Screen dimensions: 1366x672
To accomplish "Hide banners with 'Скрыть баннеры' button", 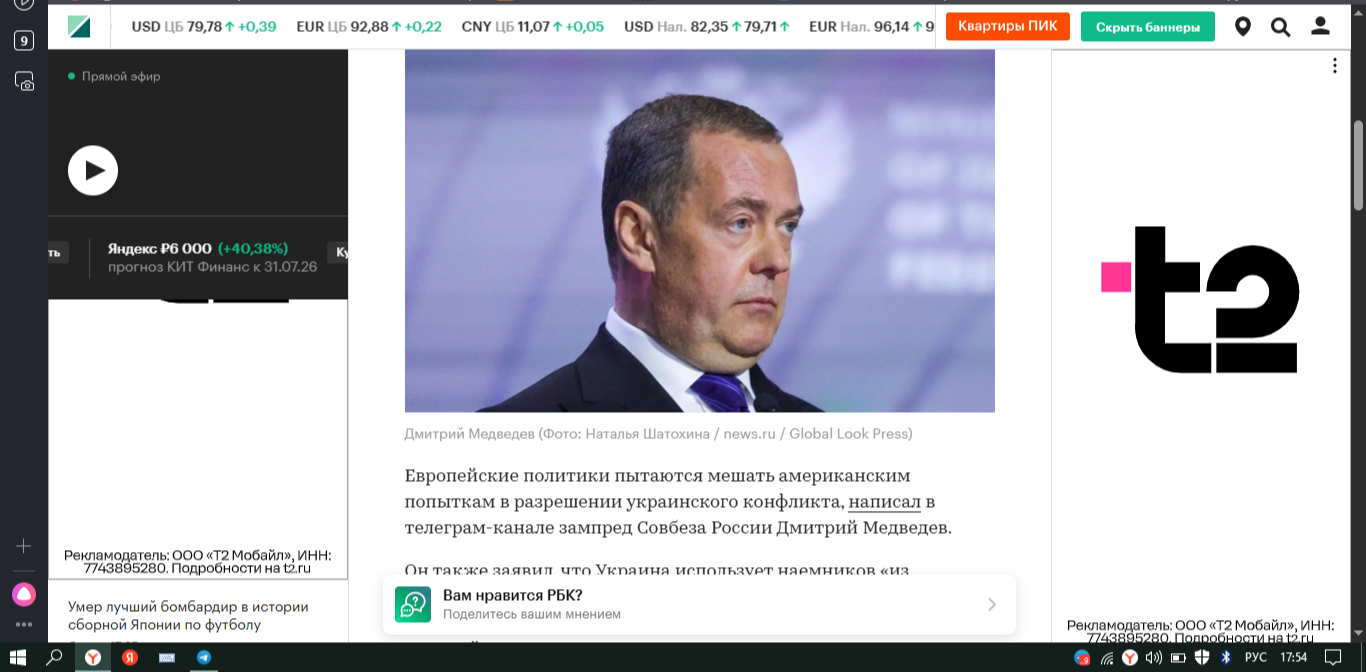I will coord(1148,27).
